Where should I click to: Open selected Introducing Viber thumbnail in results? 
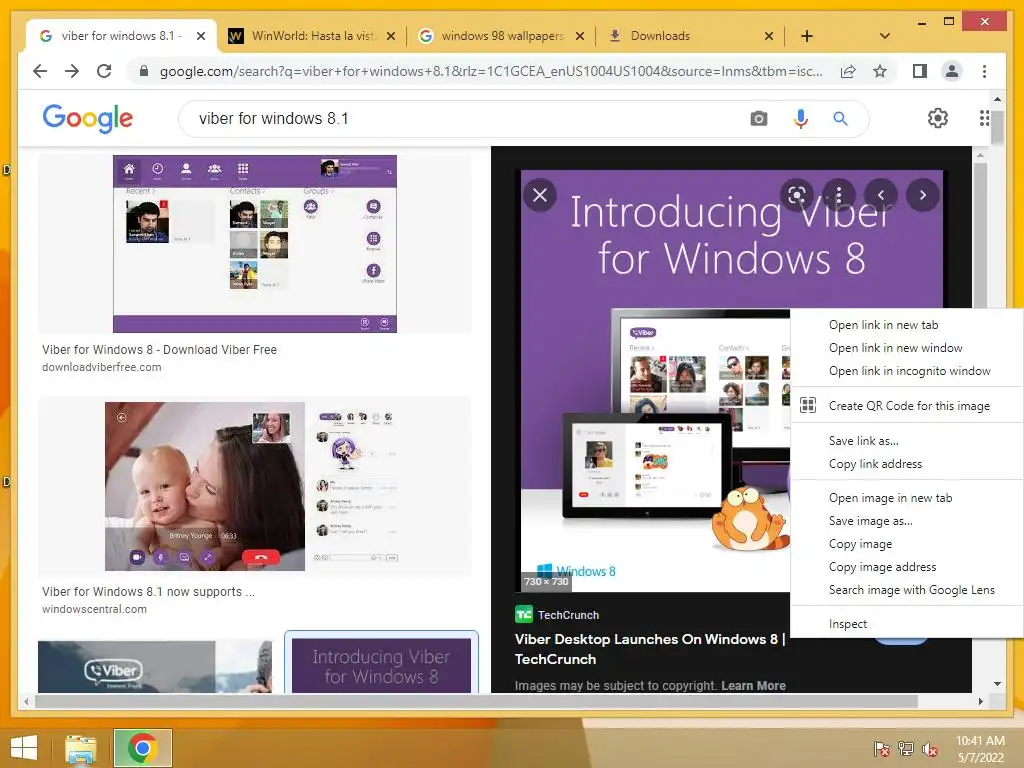click(381, 665)
